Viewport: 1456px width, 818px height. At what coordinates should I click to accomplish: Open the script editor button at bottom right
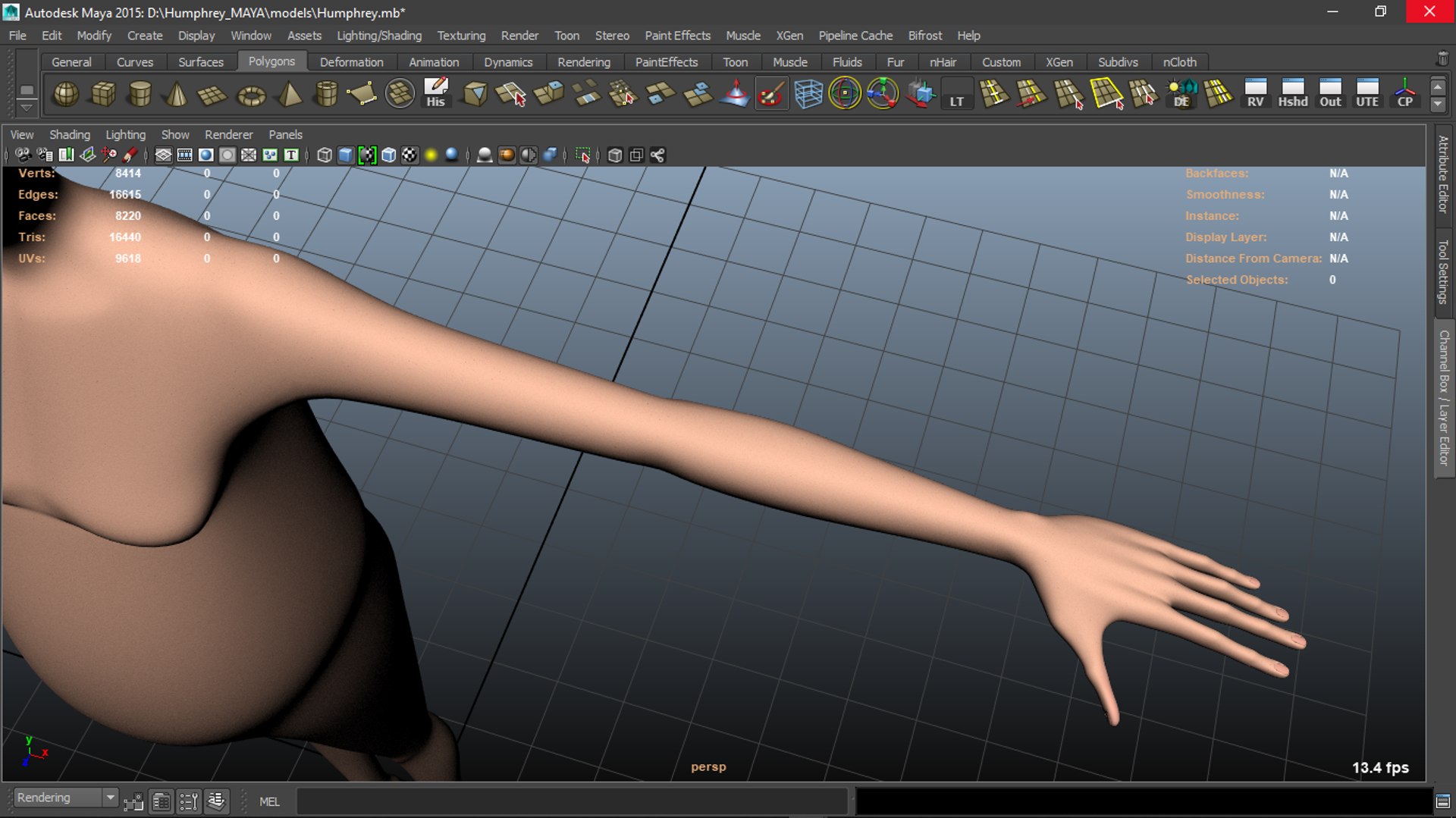(x=1443, y=801)
